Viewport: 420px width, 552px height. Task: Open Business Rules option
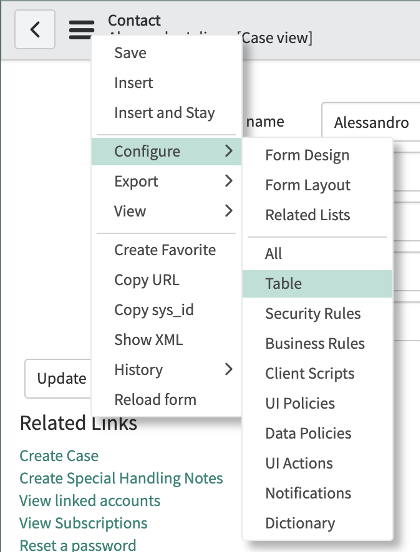(x=317, y=344)
